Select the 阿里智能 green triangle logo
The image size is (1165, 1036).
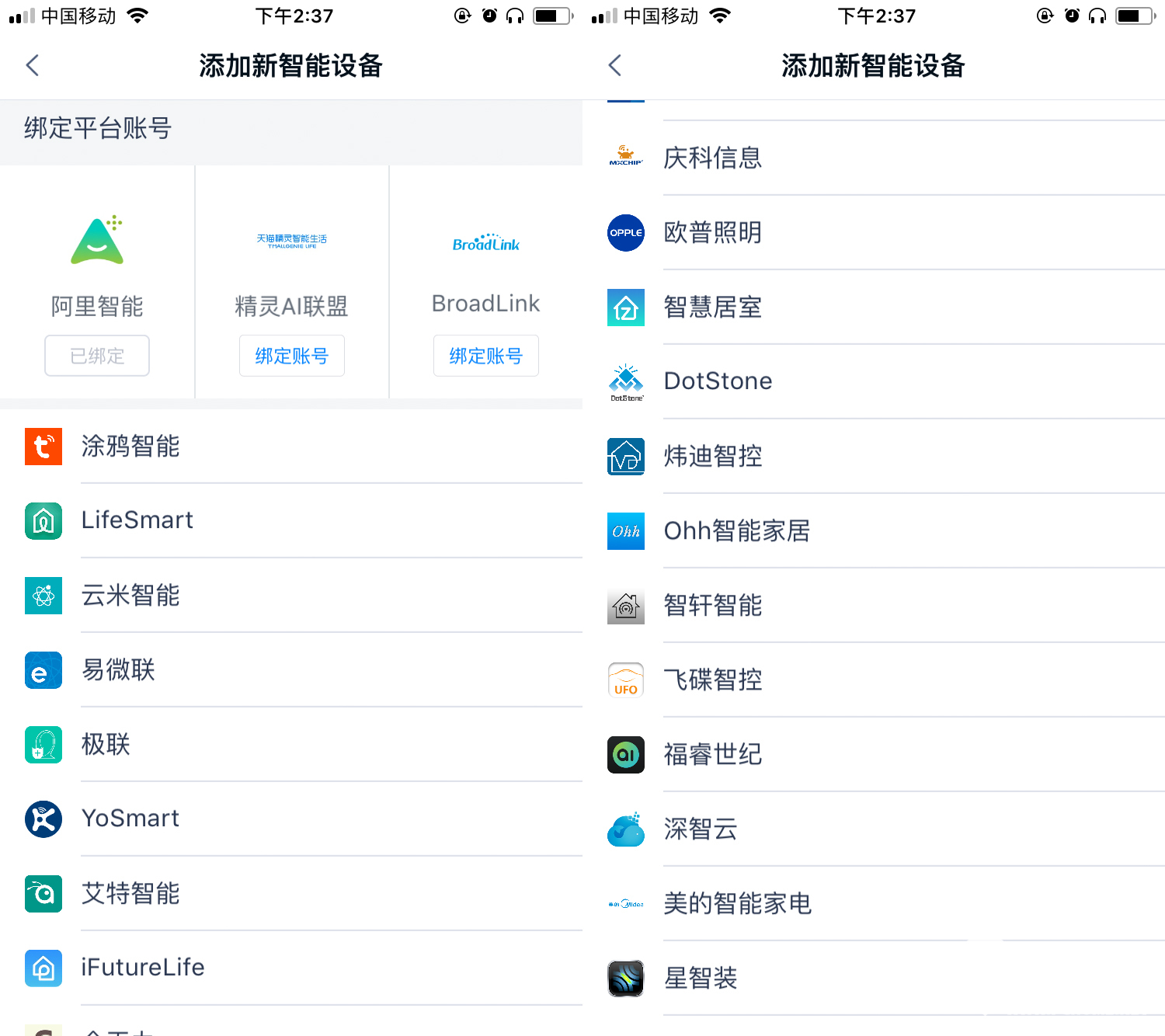(98, 240)
